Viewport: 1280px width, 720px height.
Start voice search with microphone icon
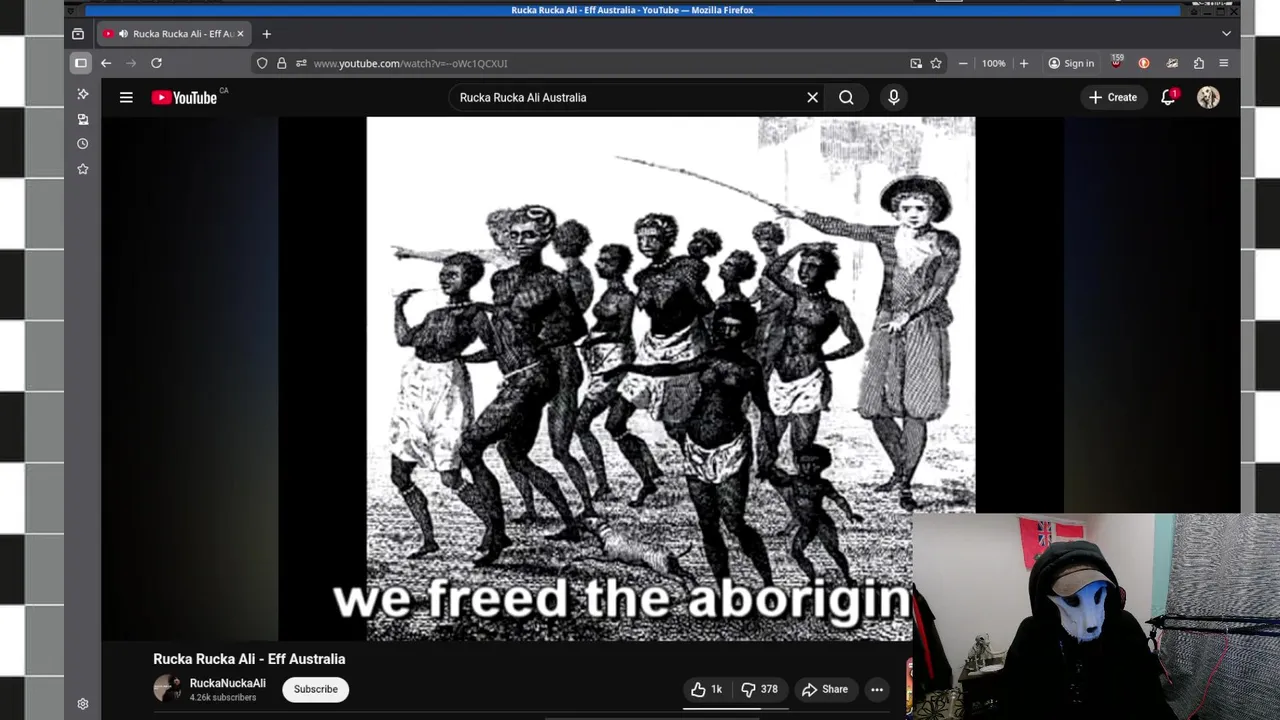[x=894, y=97]
